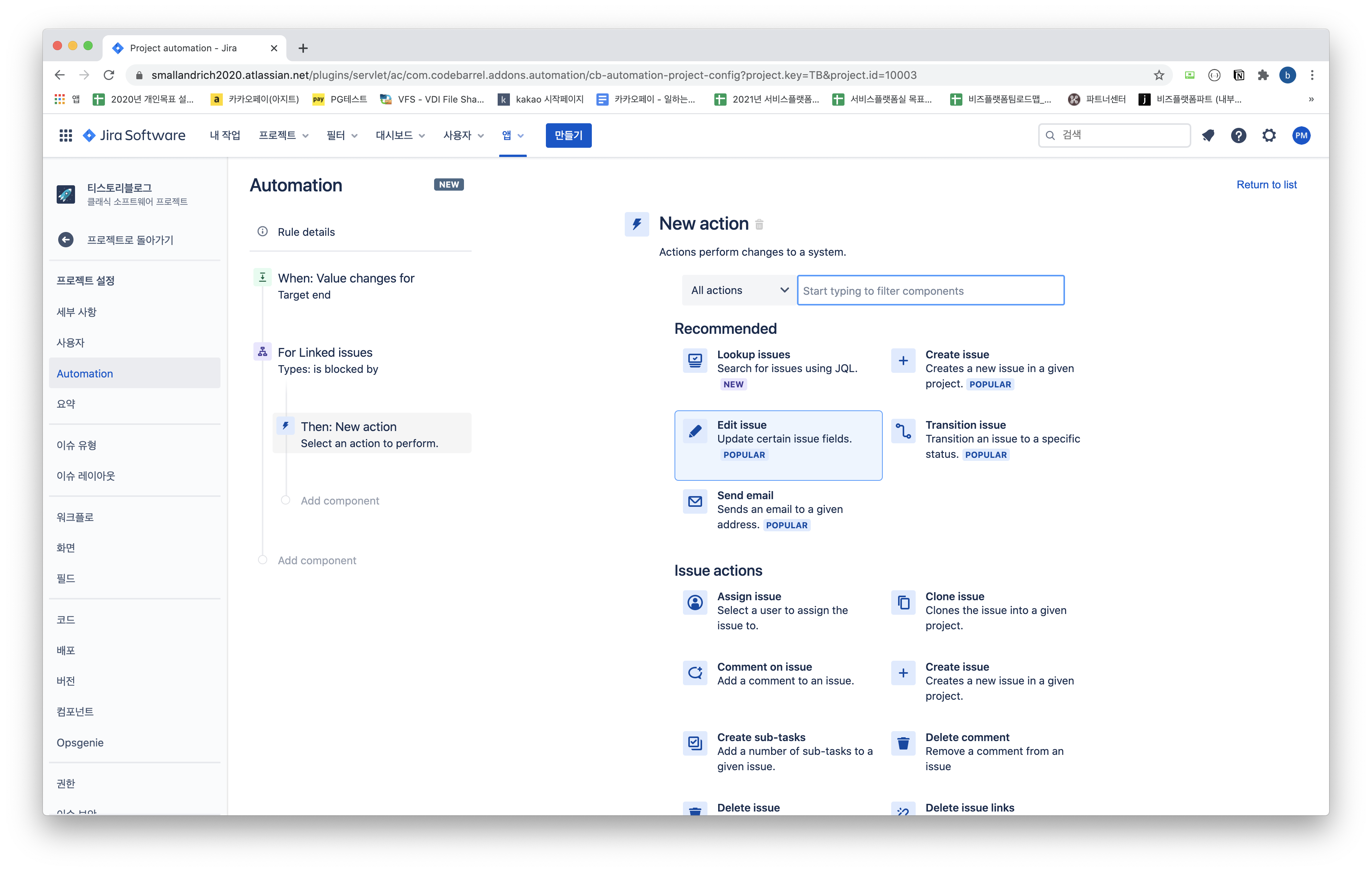This screenshot has width=1372, height=872.
Task: Select the Lookup issues action icon
Action: point(694,361)
